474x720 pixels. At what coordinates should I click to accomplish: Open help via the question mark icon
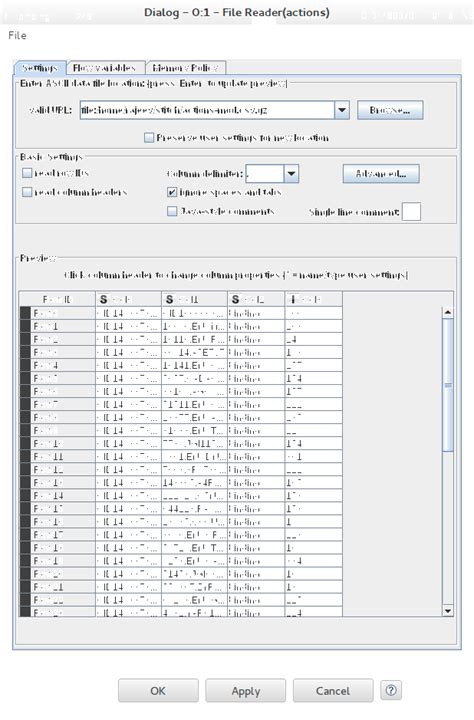[391, 691]
